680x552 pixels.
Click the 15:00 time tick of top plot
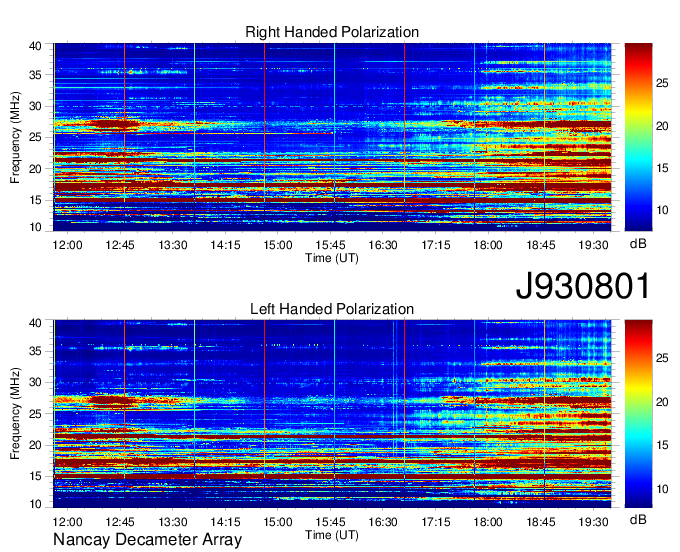(278, 245)
